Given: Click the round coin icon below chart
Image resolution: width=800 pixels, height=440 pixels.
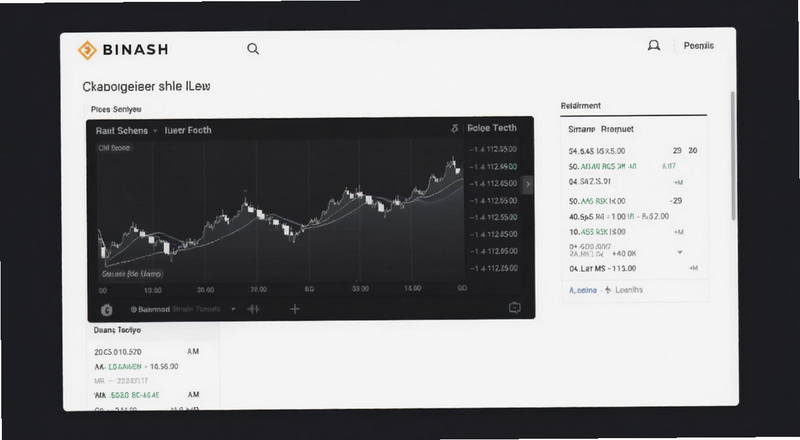Looking at the screenshot, I should [x=107, y=309].
